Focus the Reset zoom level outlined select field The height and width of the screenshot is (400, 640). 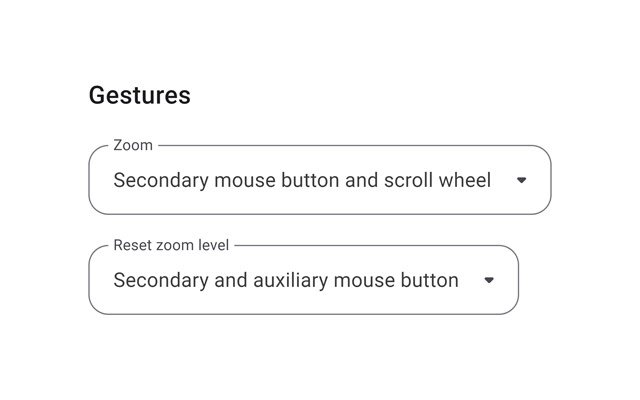click(x=303, y=280)
